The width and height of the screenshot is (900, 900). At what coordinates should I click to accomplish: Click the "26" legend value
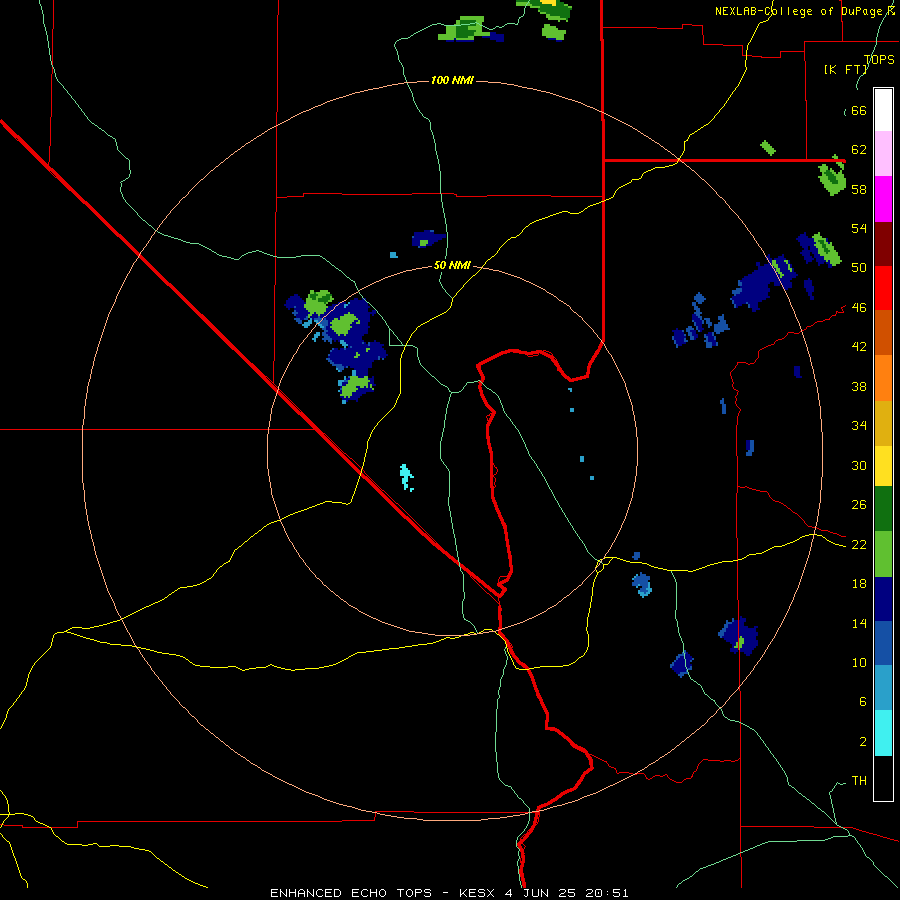point(859,505)
